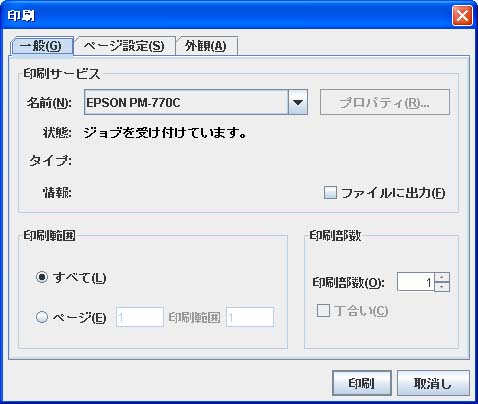Select the 一般(G) tab
478x404 pixels.
pos(41,46)
